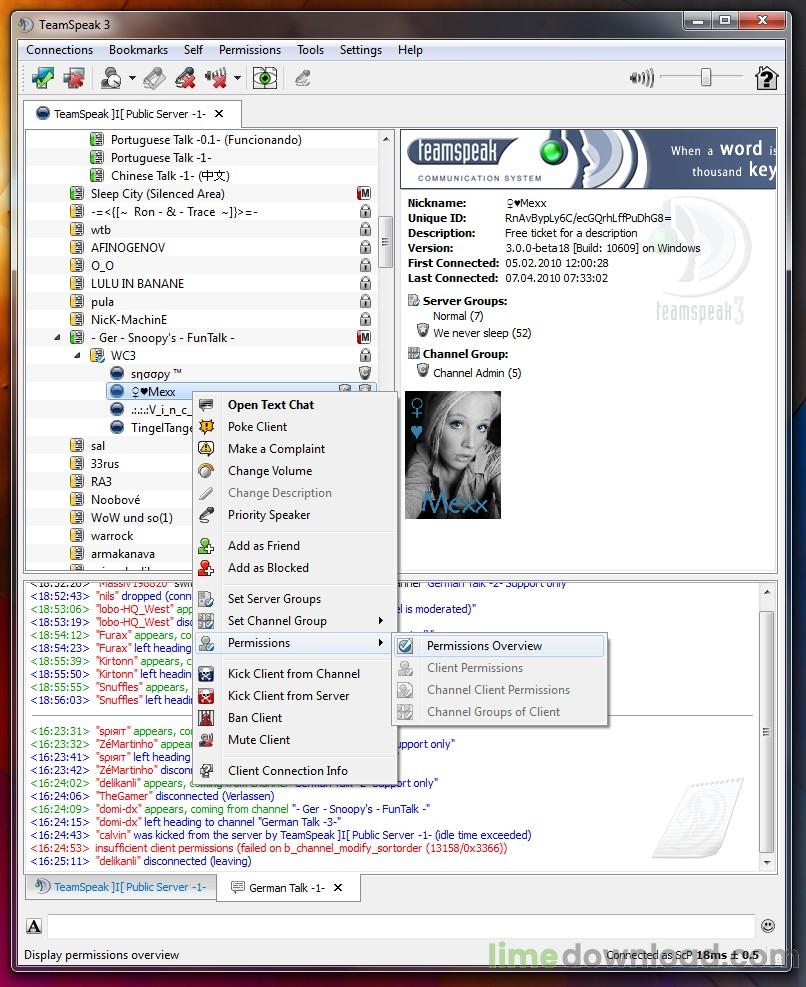Switch to the German Talk -1- tab
This screenshot has height=987, width=806.
coord(288,887)
